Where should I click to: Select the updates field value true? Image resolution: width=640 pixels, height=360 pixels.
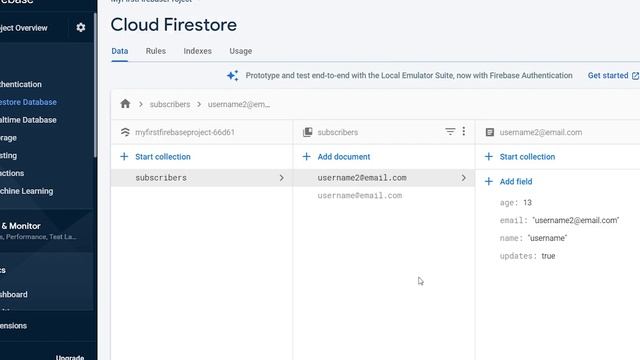[x=548, y=256]
